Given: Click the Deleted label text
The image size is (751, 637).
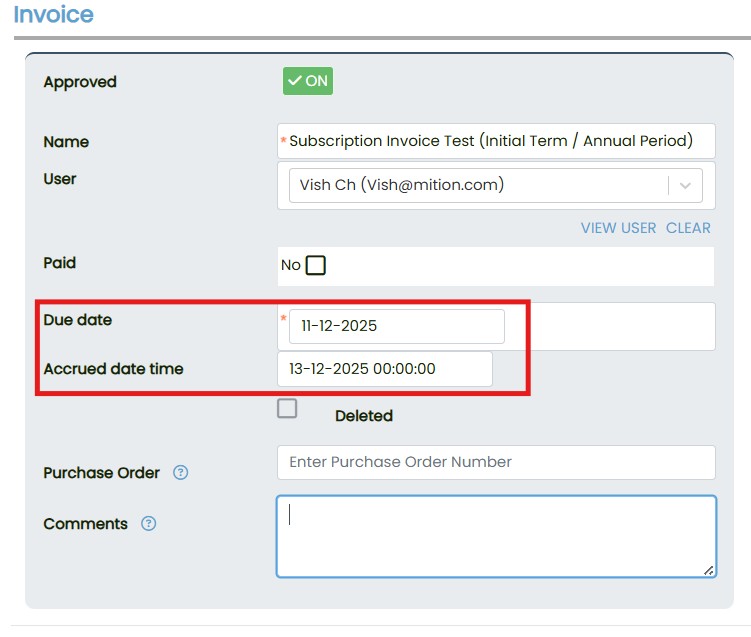Looking at the screenshot, I should coord(364,416).
